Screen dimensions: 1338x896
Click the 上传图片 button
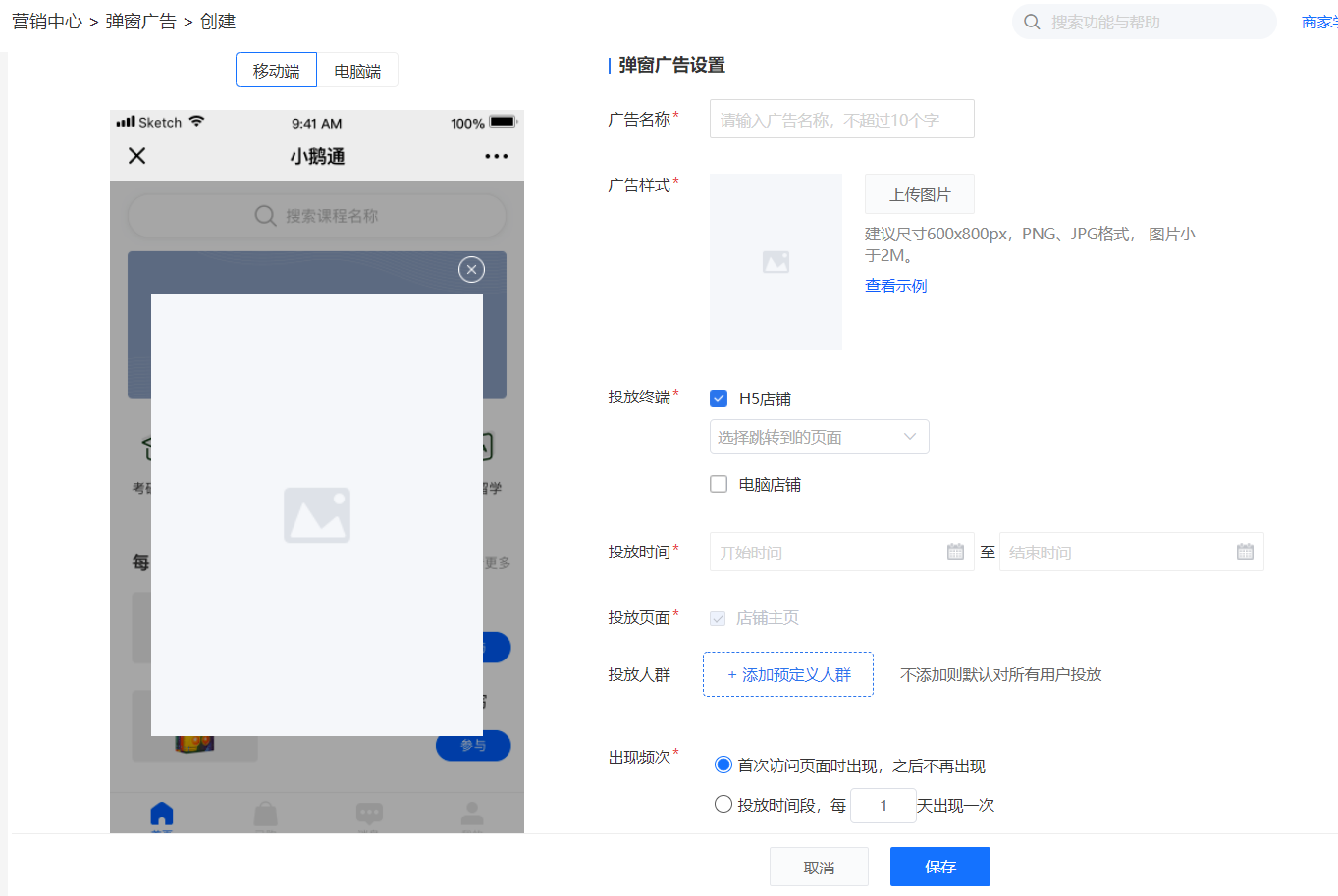click(x=920, y=194)
